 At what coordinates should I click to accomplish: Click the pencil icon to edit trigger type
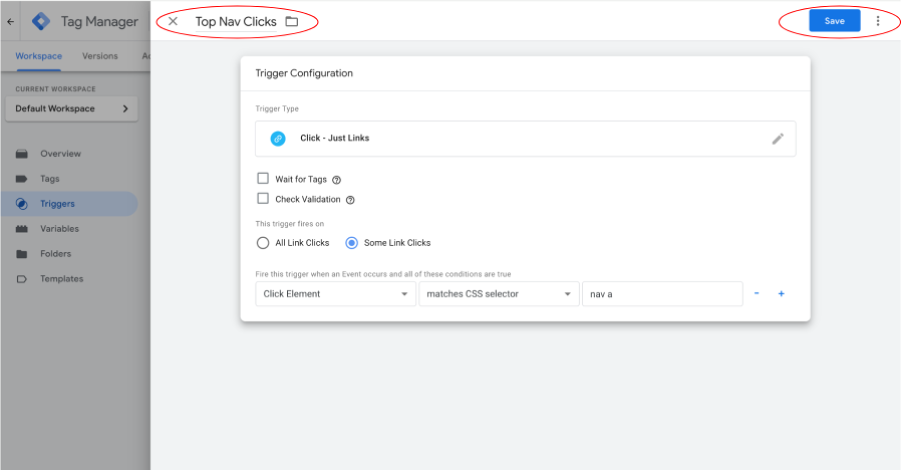(777, 138)
